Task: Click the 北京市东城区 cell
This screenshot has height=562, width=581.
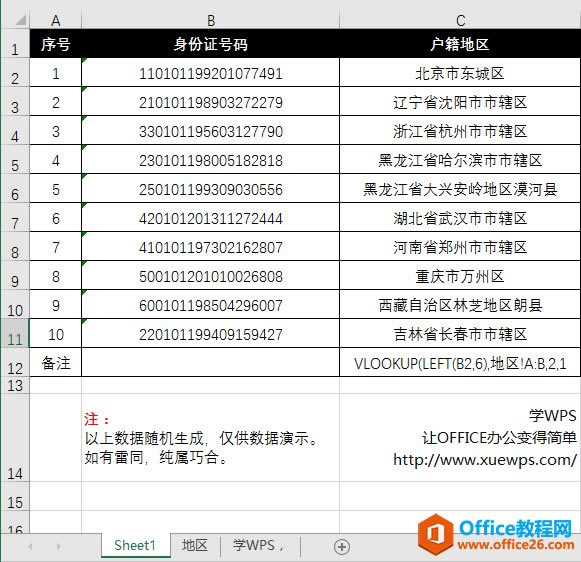Action: coord(460,73)
